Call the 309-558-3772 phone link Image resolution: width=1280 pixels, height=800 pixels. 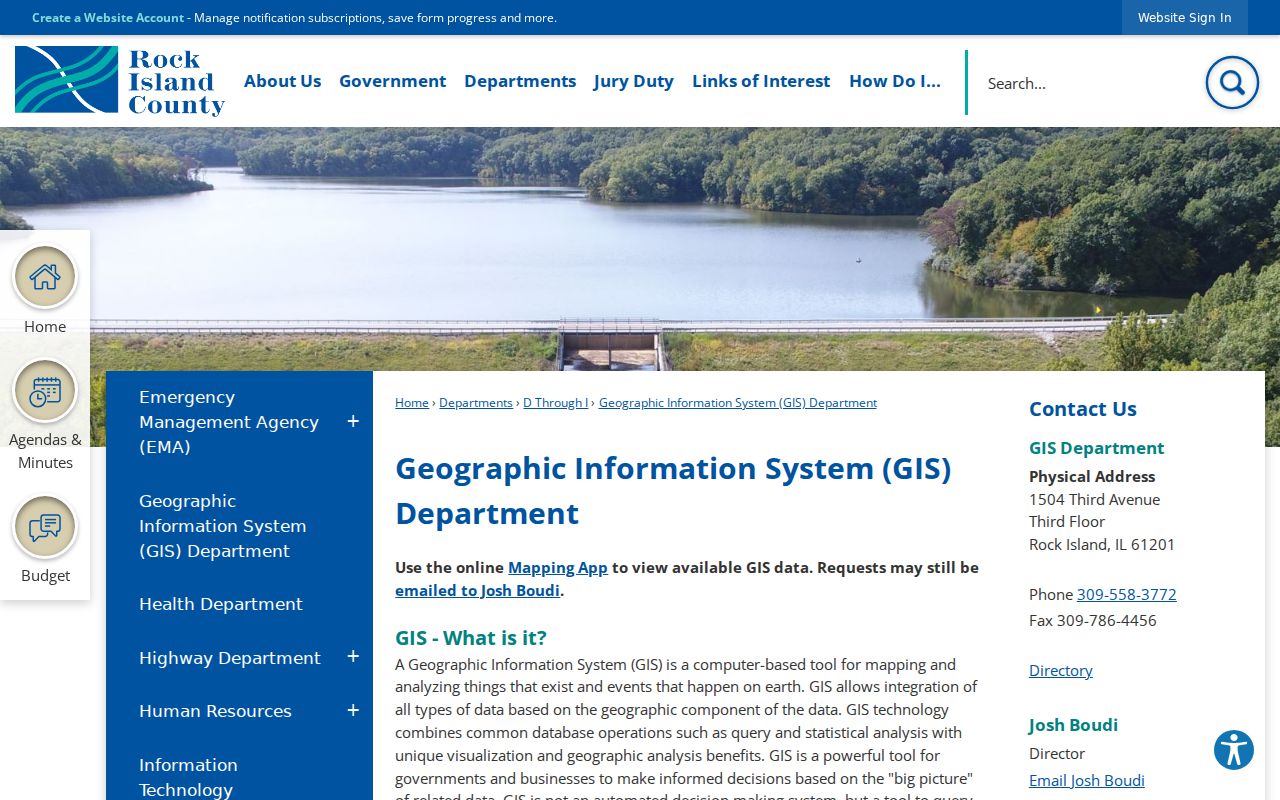(1127, 594)
